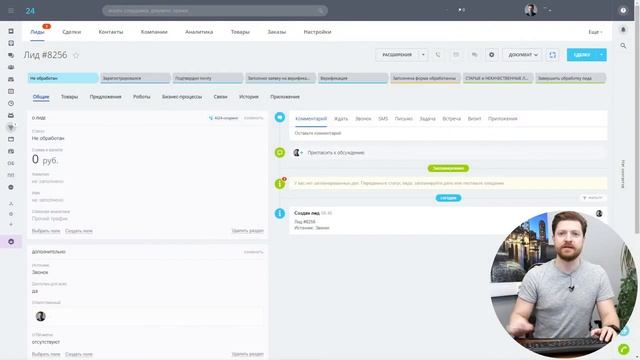Set stage to Не обработан
640x360 pixels.
pos(63,78)
